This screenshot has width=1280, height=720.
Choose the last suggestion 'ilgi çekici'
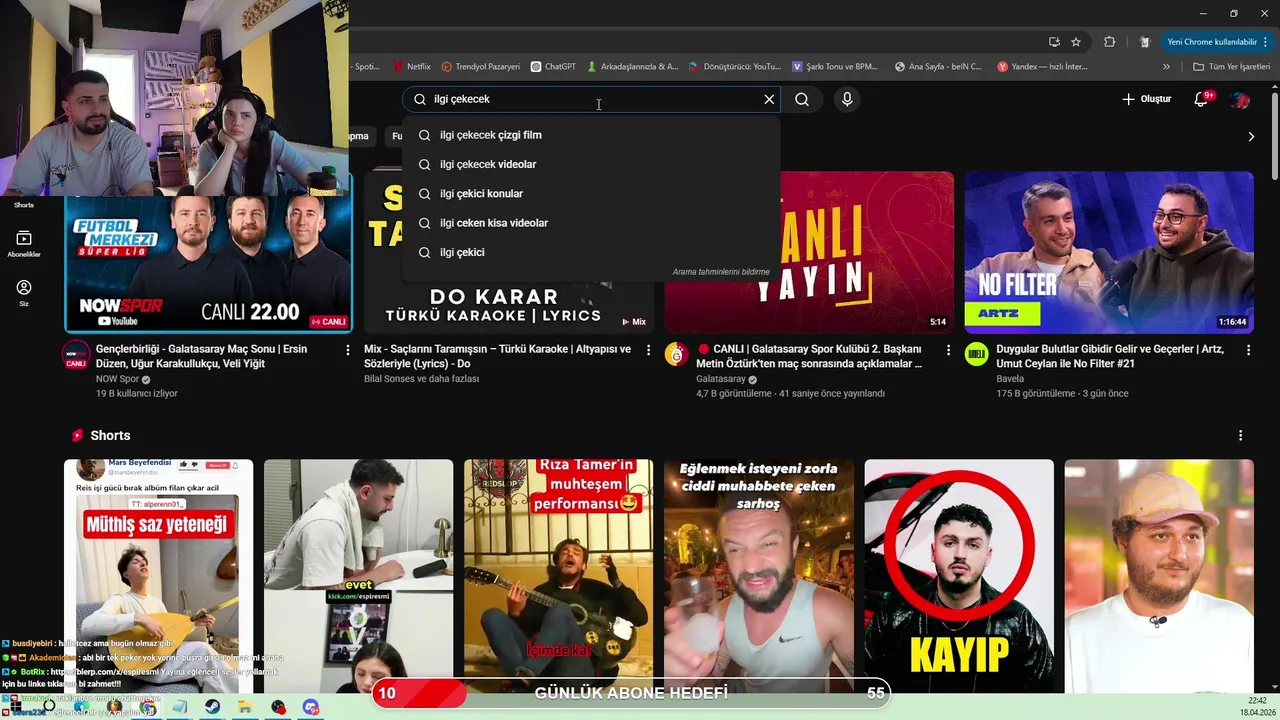(x=591, y=252)
